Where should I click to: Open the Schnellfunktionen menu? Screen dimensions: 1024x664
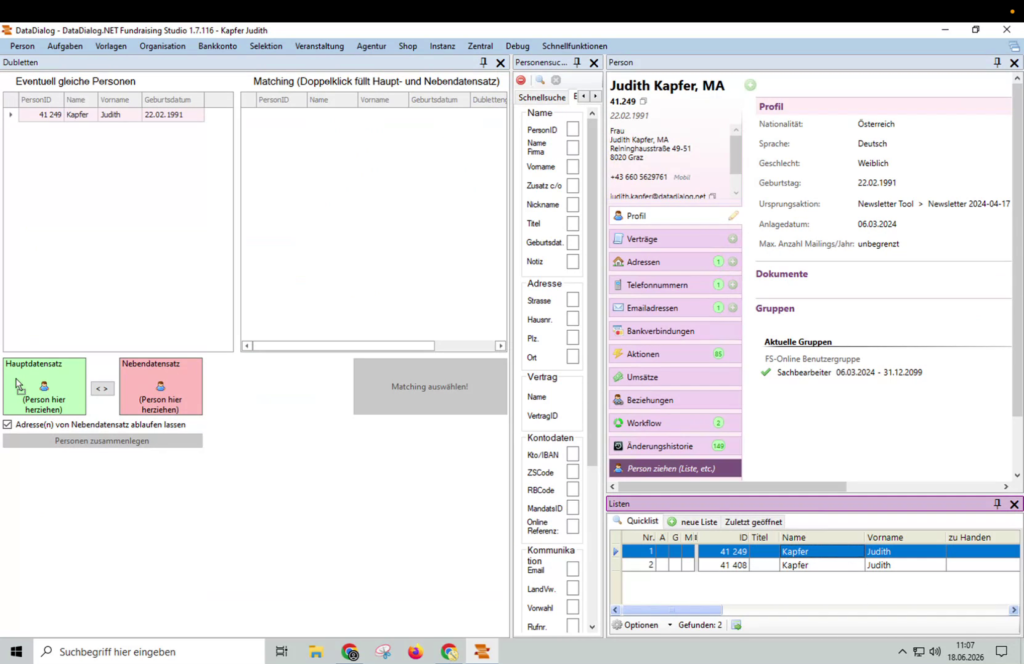pyautogui.click(x=575, y=46)
